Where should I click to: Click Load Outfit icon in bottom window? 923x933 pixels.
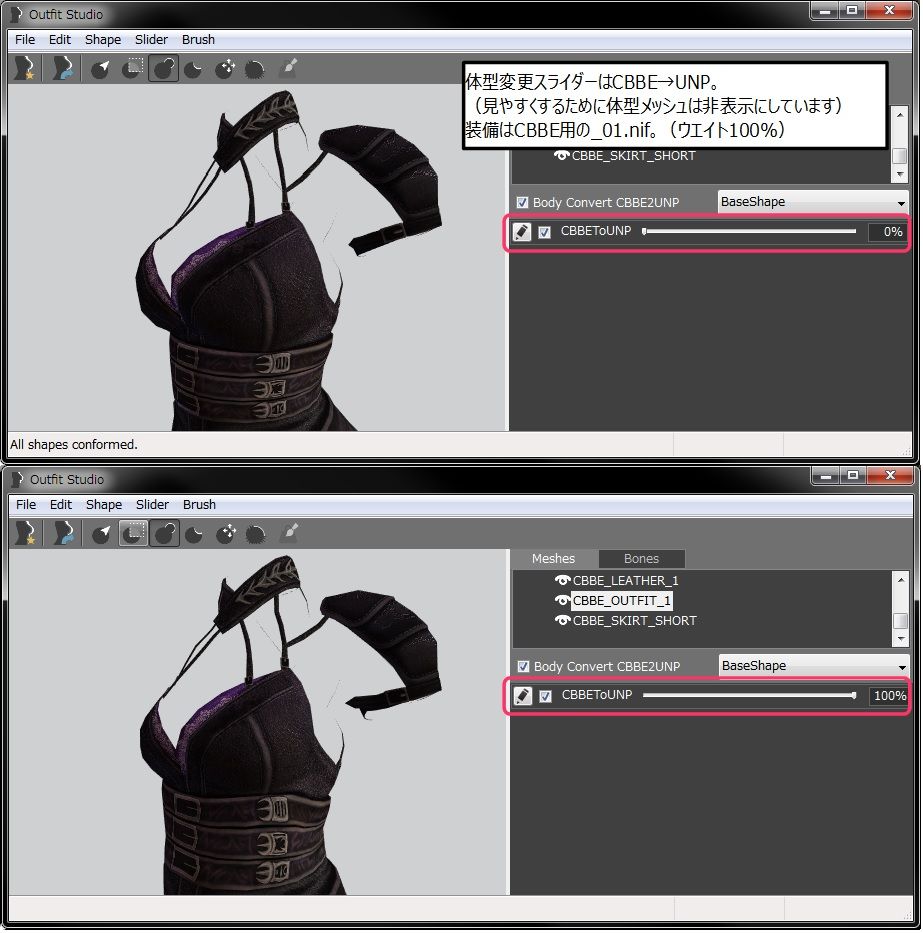(62, 534)
